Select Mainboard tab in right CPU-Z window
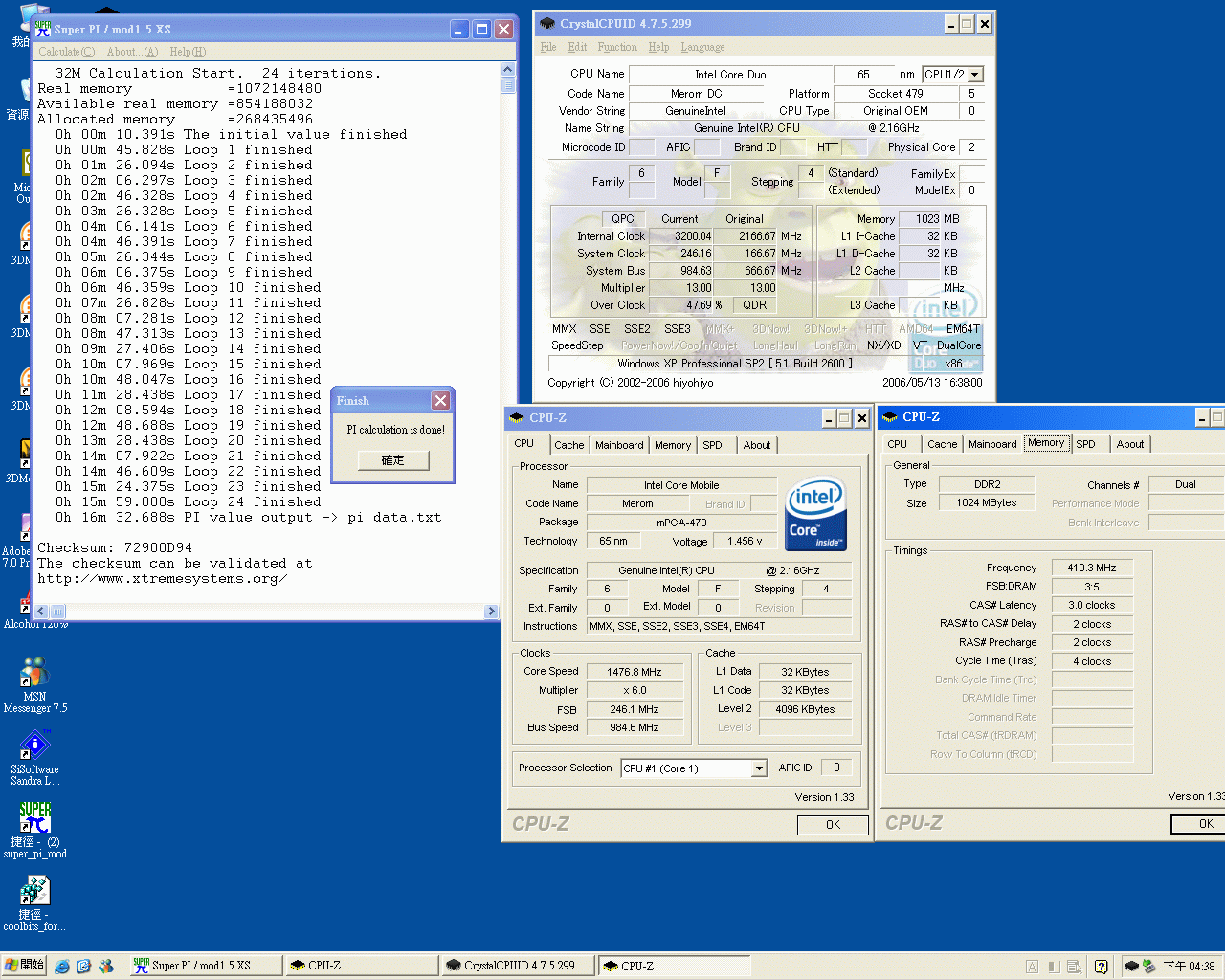The image size is (1225, 980). [992, 444]
